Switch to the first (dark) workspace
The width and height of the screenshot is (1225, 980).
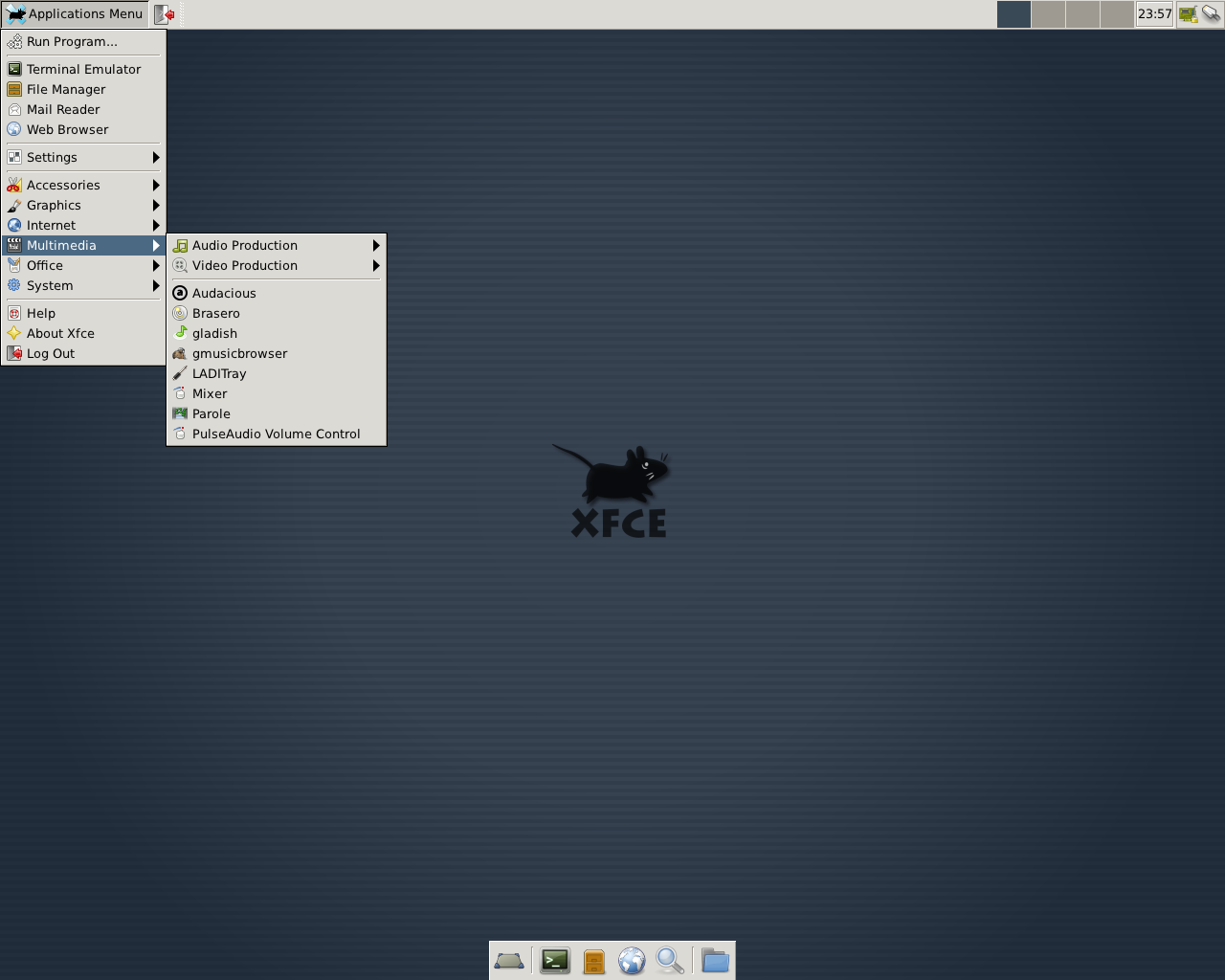point(1013,14)
